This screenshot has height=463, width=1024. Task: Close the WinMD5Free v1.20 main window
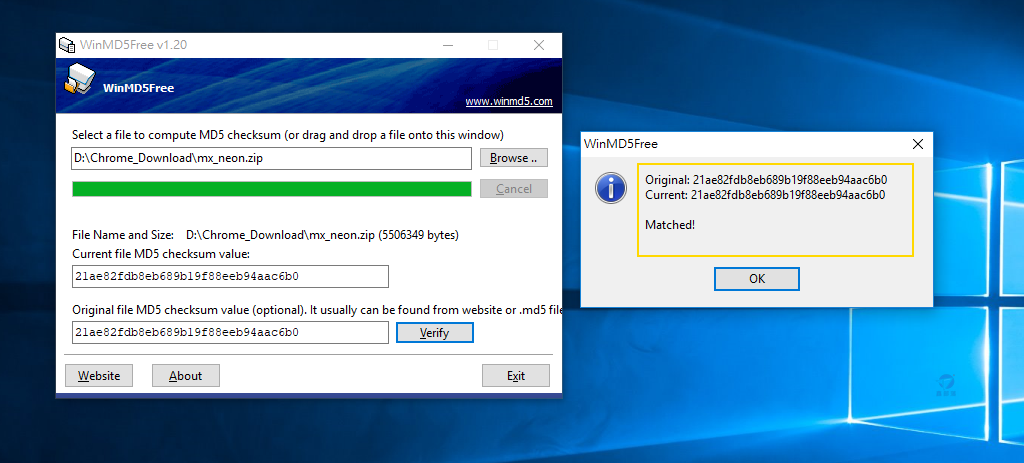539,45
